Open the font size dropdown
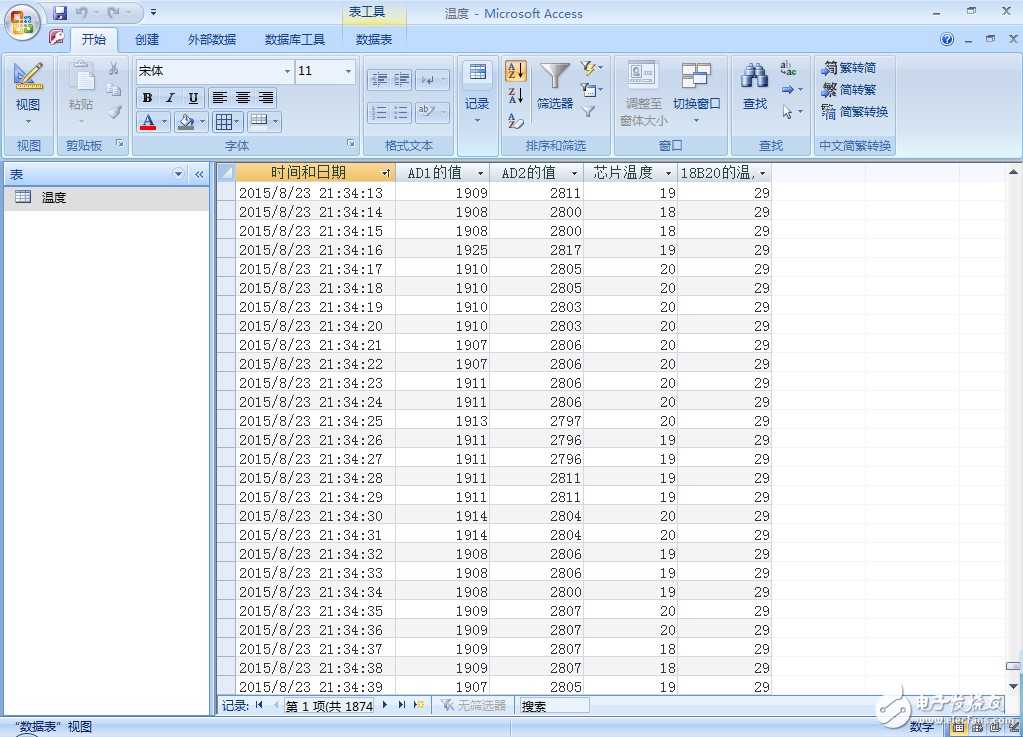 pos(348,71)
